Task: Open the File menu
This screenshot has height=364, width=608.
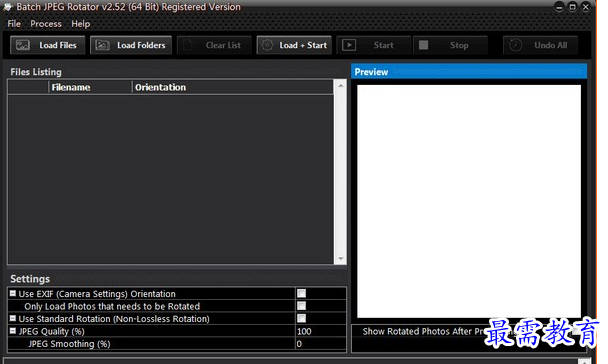Action: (x=14, y=24)
